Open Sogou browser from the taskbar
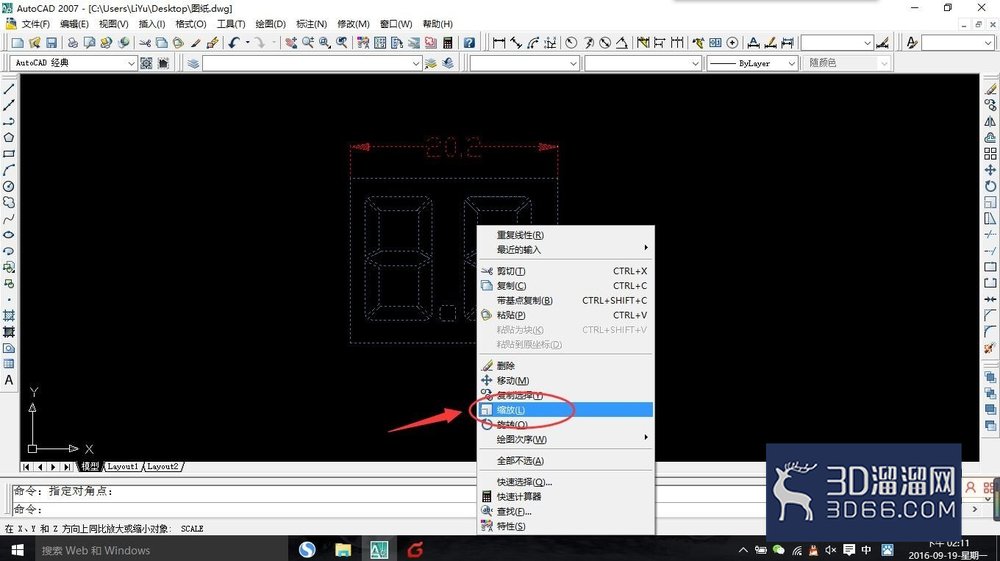 (x=307, y=550)
